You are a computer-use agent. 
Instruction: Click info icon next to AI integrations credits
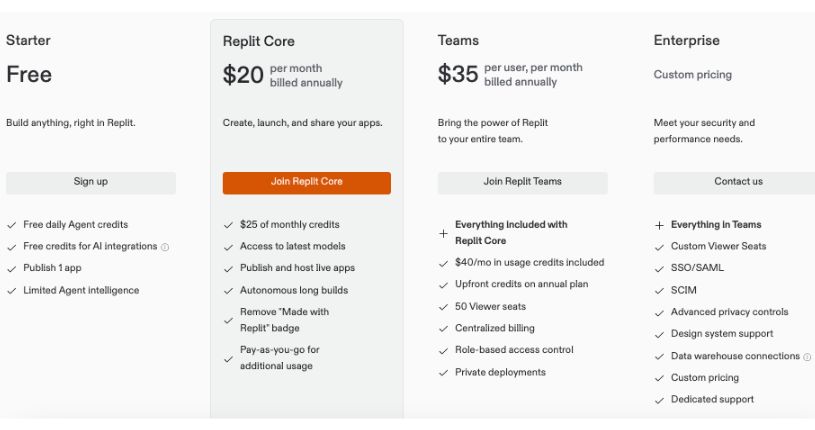(x=165, y=247)
